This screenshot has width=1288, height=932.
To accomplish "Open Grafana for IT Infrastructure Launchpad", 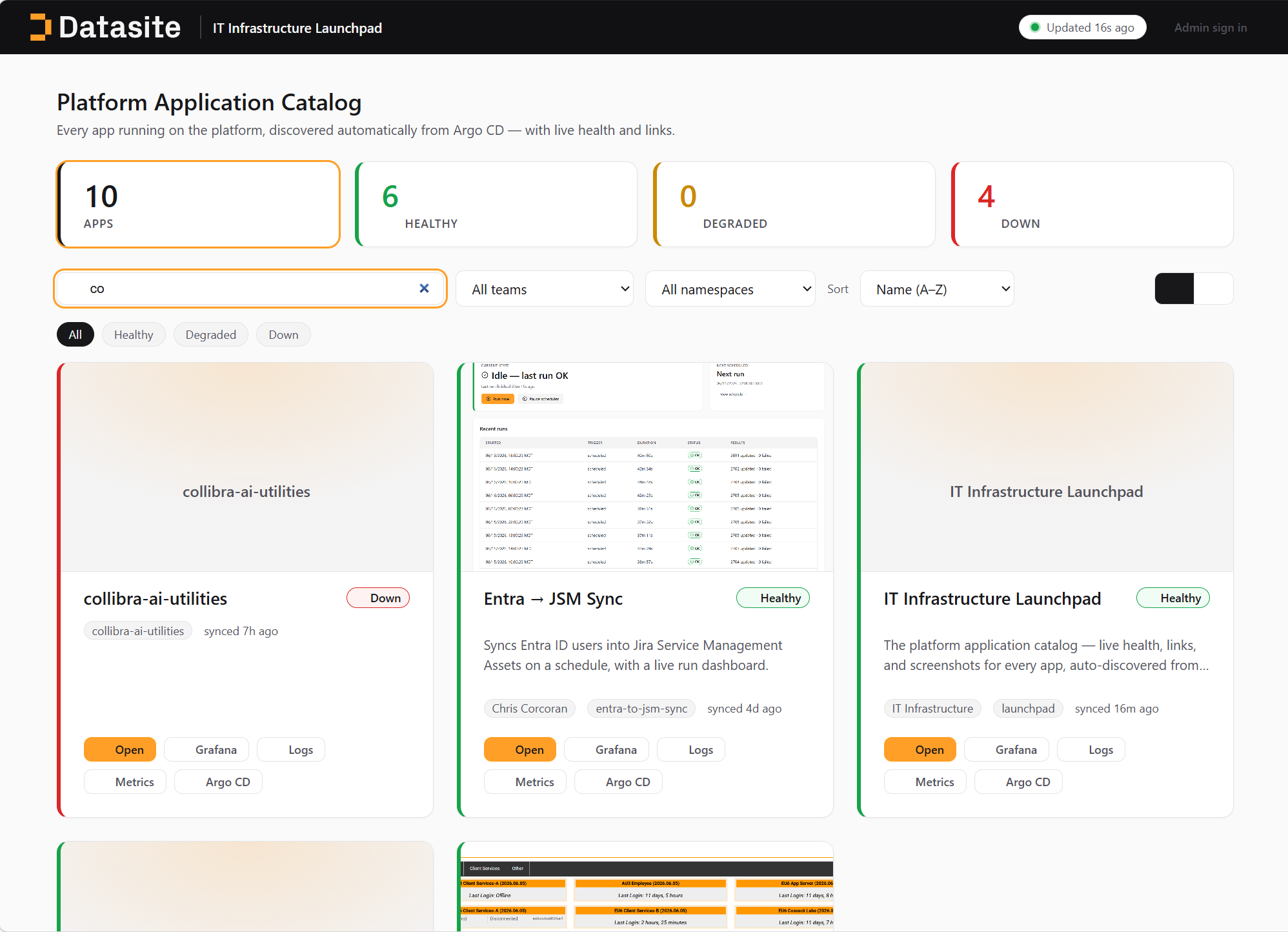I will (1007, 749).
